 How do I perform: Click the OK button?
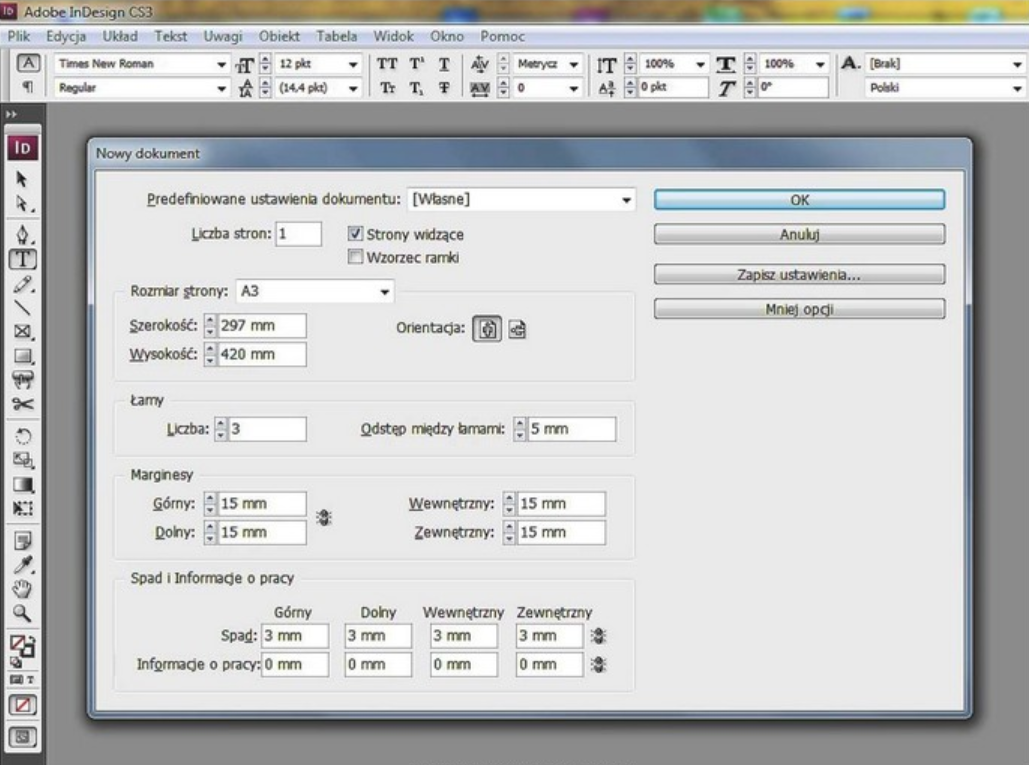pyautogui.click(x=799, y=200)
